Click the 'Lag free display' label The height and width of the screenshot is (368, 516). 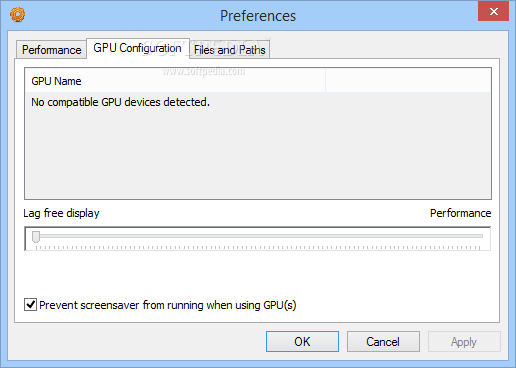(61, 213)
